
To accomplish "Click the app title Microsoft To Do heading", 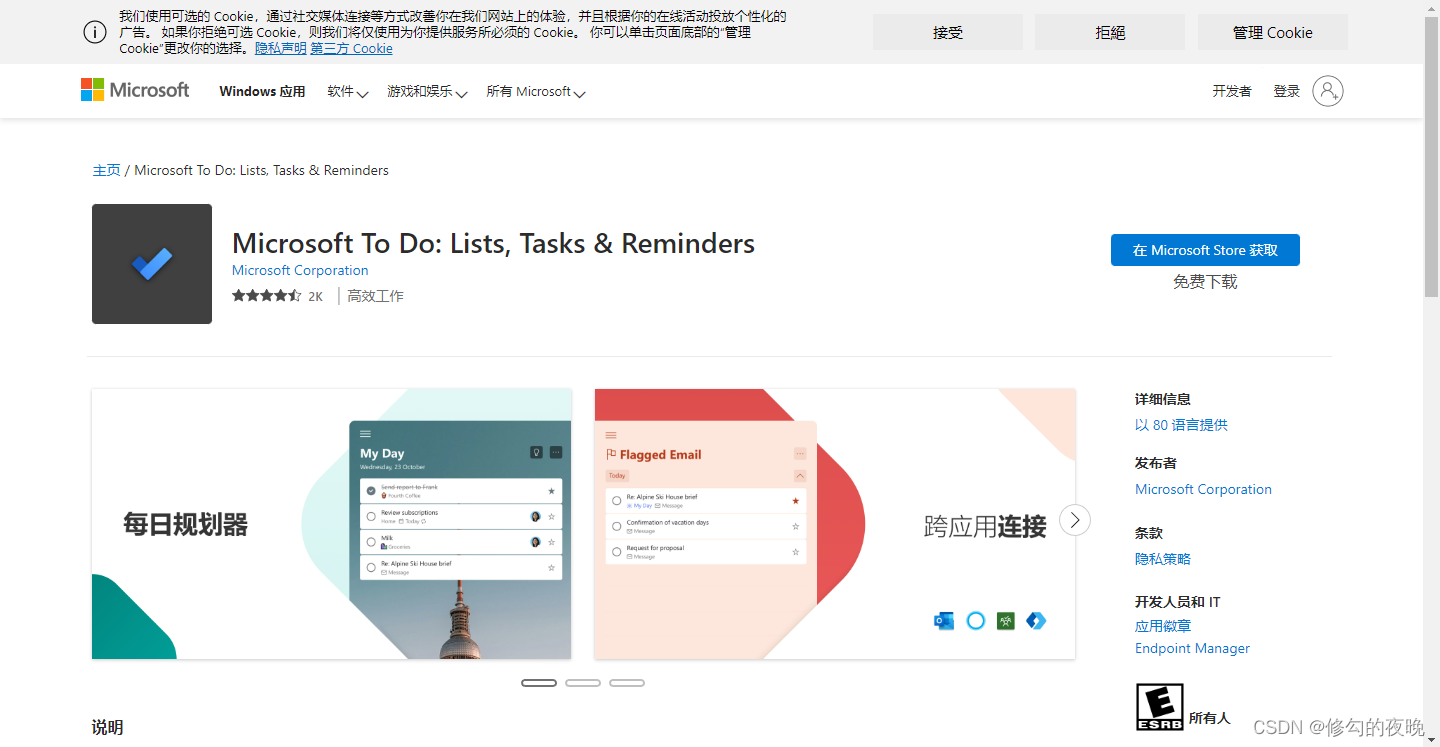I will coord(493,243).
